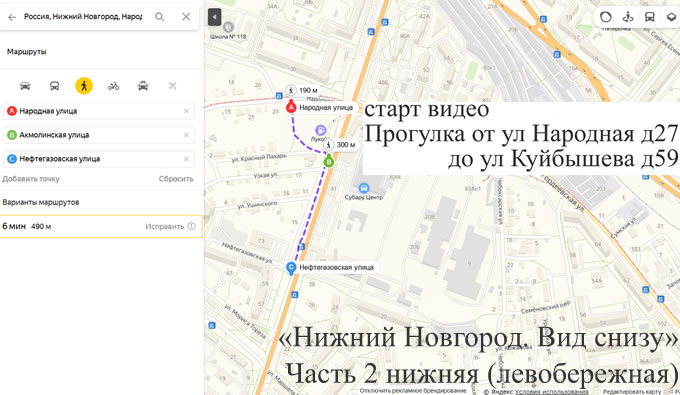The width and height of the screenshot is (680, 395).
Task: Click the Сбросить reset link
Action: (176, 179)
